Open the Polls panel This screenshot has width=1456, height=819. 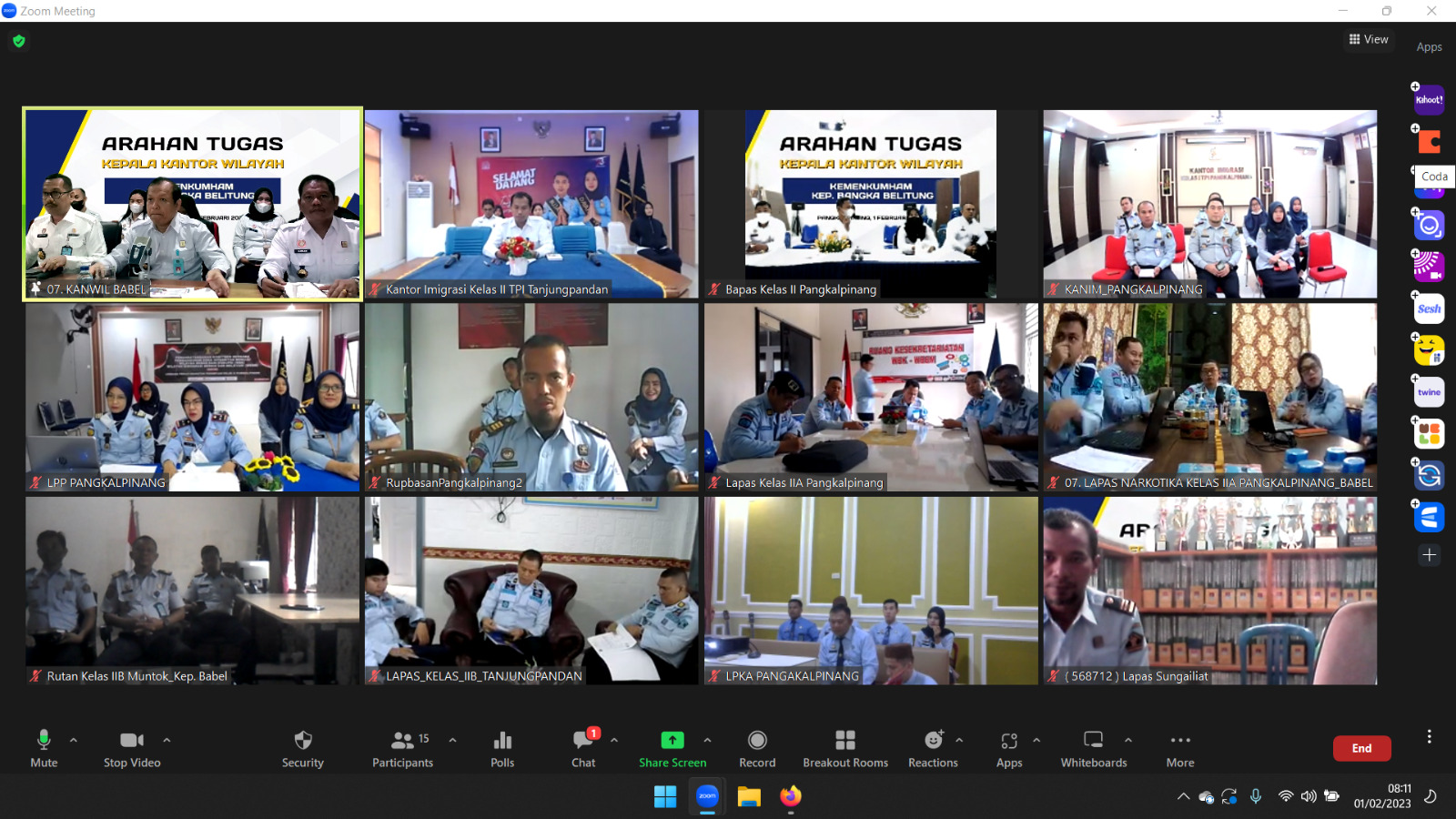pyautogui.click(x=502, y=748)
